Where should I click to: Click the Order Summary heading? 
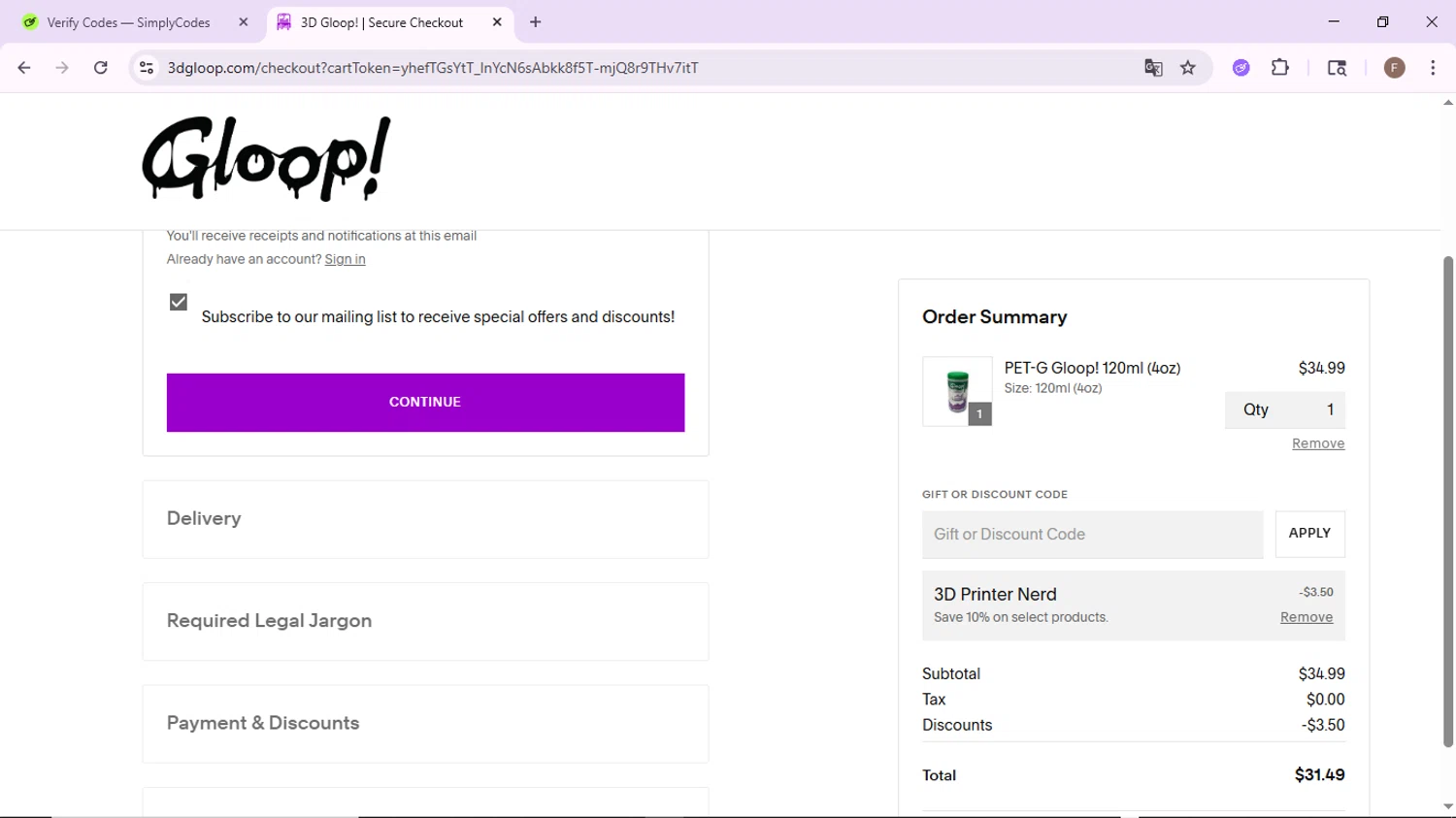[994, 317]
